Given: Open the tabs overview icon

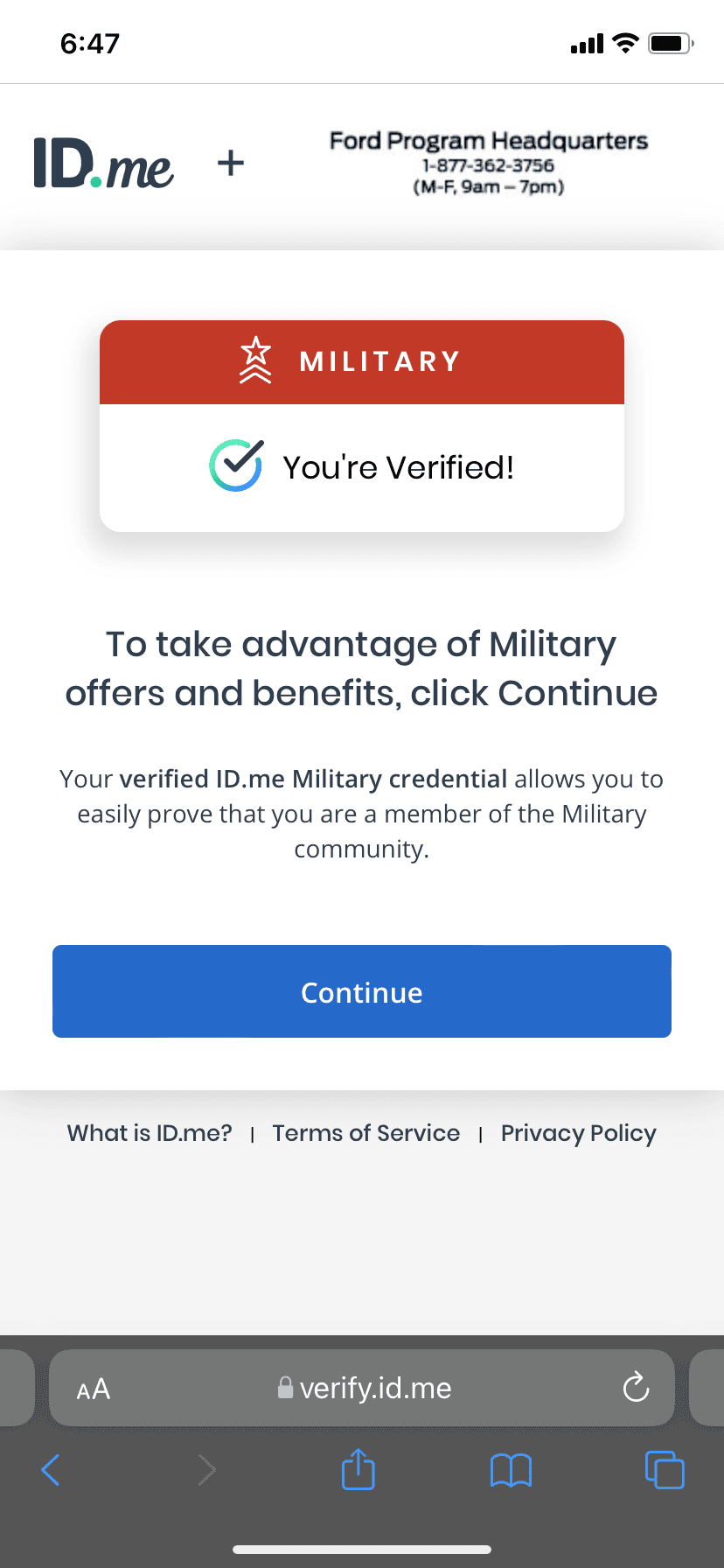Looking at the screenshot, I should 665,1469.
